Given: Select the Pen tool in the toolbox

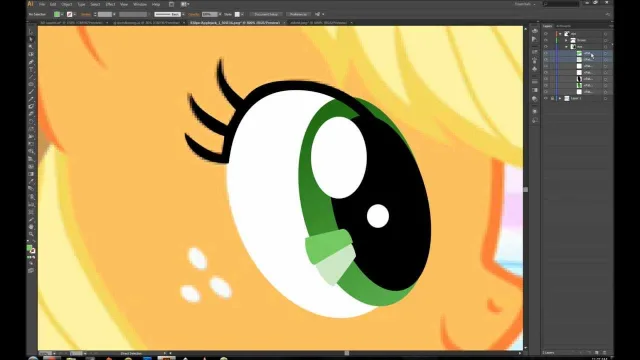Looking at the screenshot, I should 31,62.
